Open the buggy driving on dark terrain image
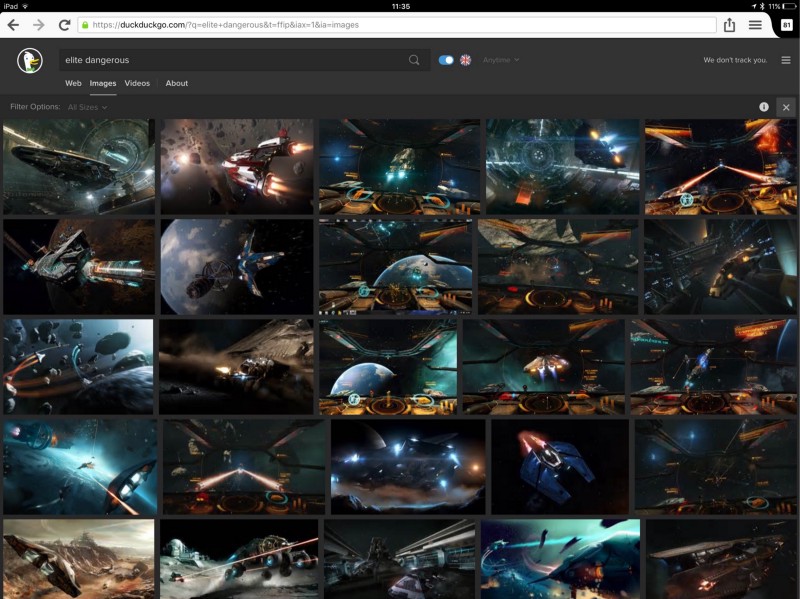Image resolution: width=800 pixels, height=599 pixels. [x=236, y=367]
